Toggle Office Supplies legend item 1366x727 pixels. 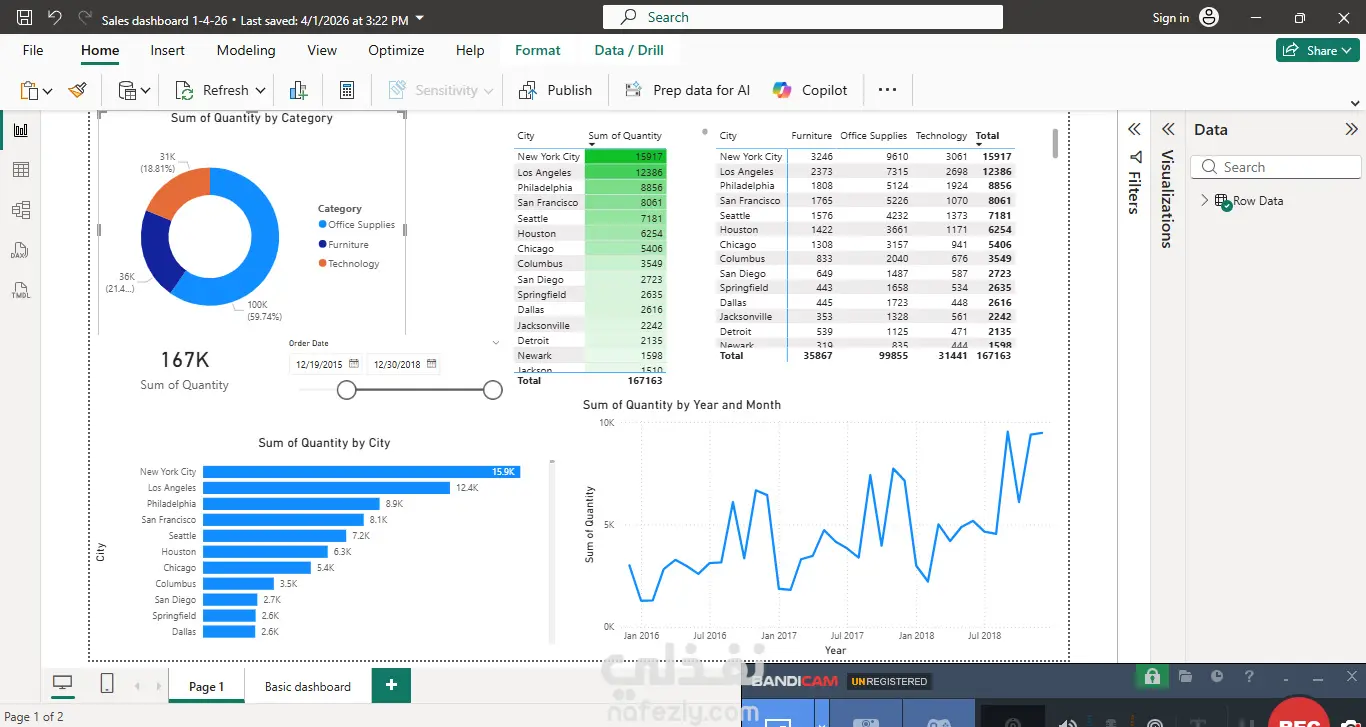356,225
